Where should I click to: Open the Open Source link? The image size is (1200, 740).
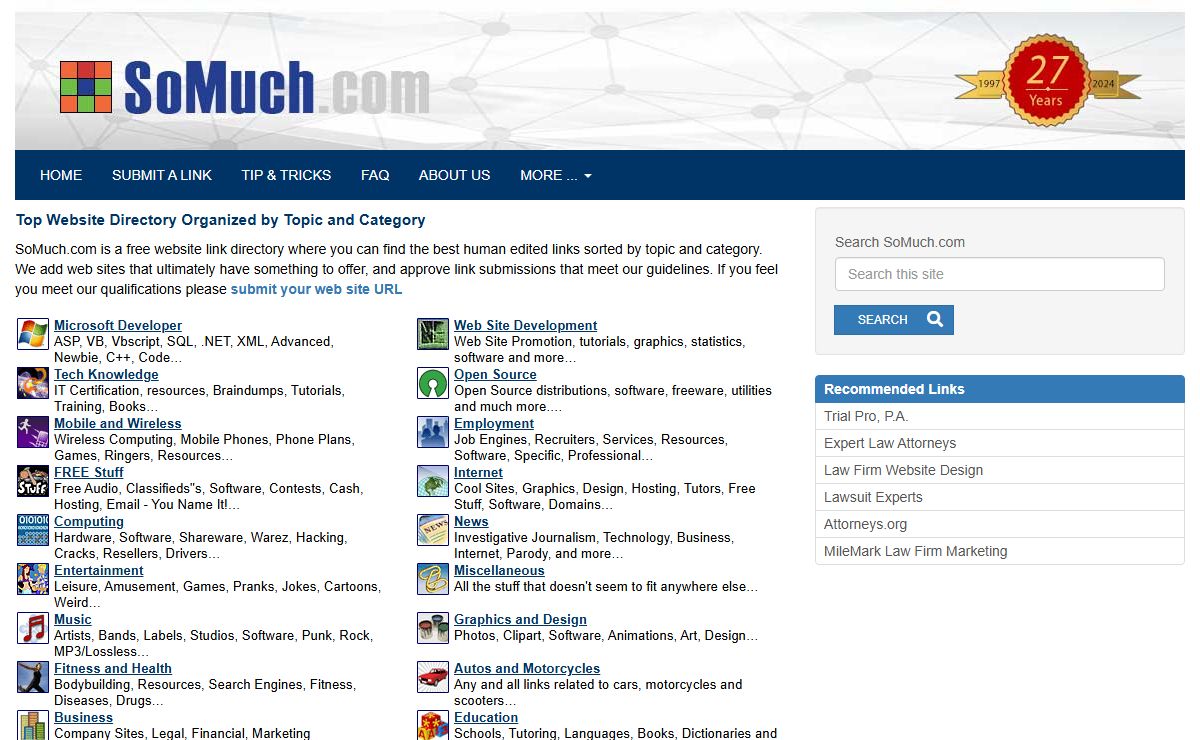[495, 374]
